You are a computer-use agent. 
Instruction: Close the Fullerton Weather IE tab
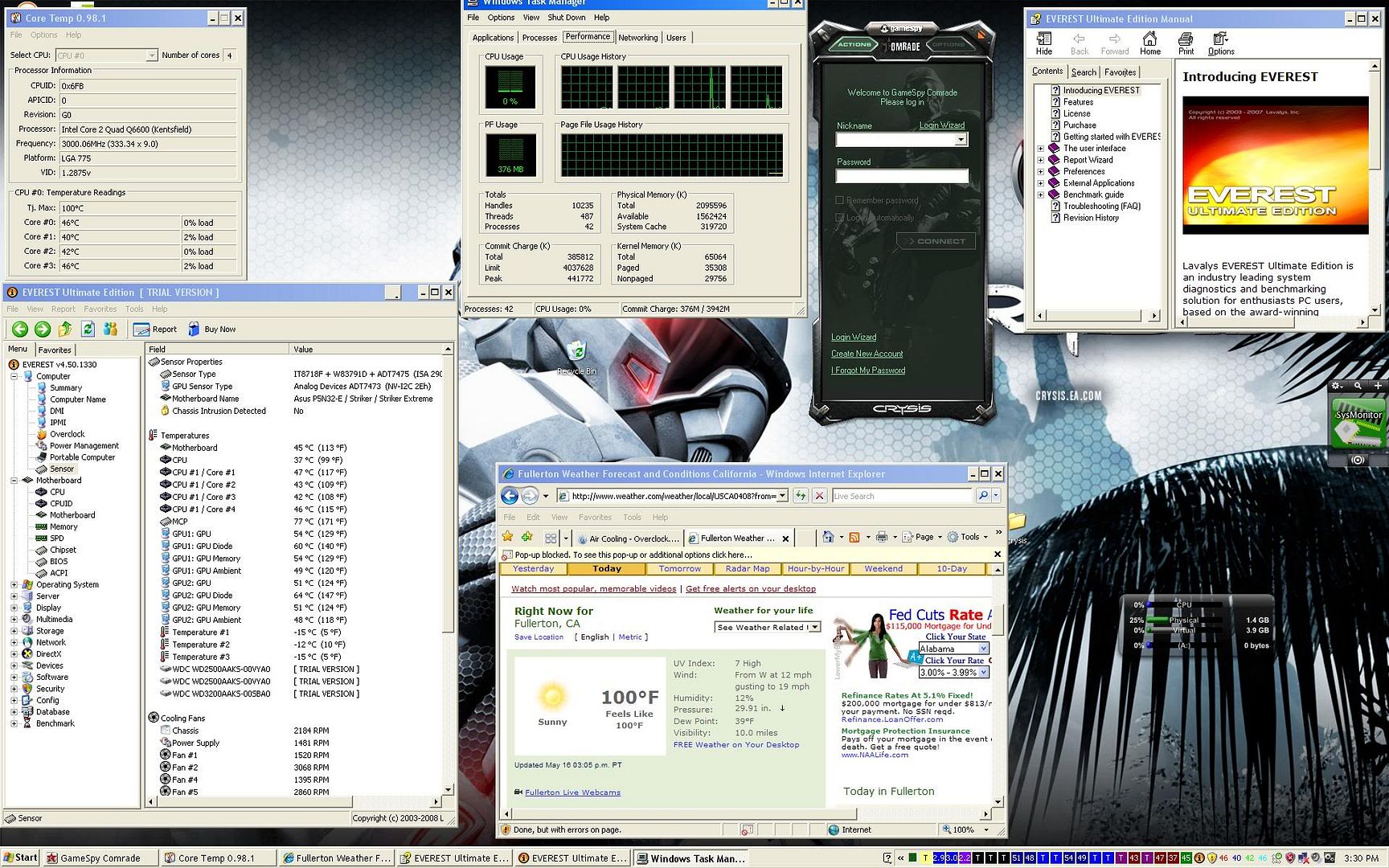coord(786,538)
